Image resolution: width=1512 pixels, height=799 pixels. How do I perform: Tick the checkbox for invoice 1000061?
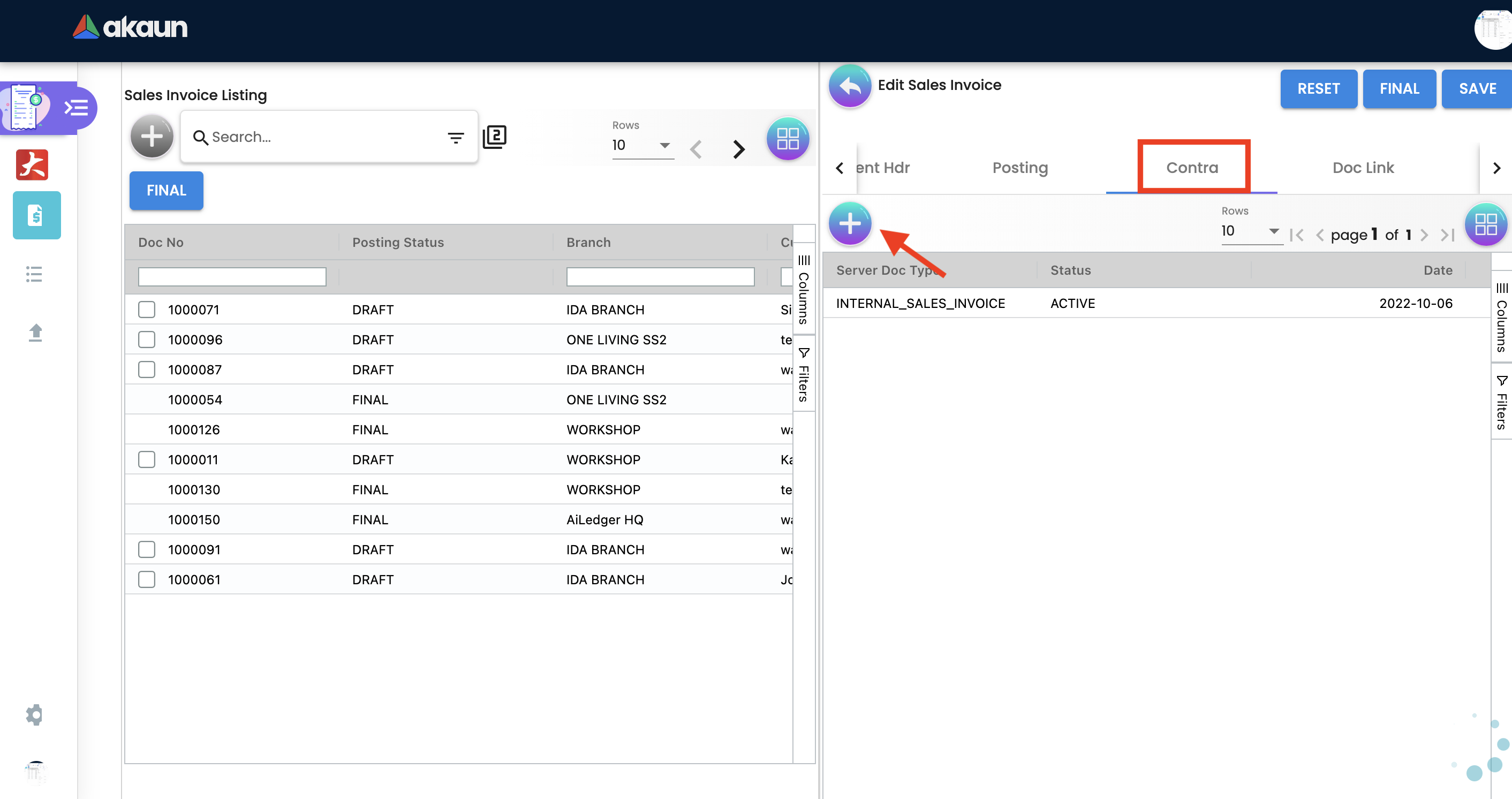coord(147,579)
